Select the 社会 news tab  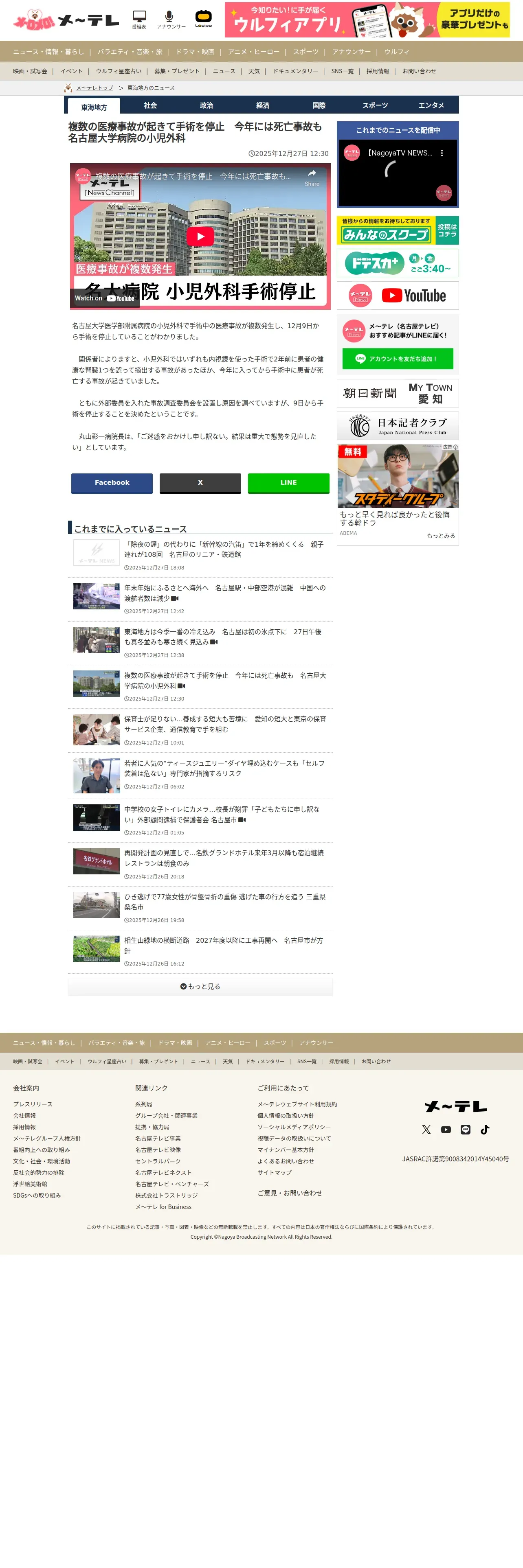click(x=150, y=105)
